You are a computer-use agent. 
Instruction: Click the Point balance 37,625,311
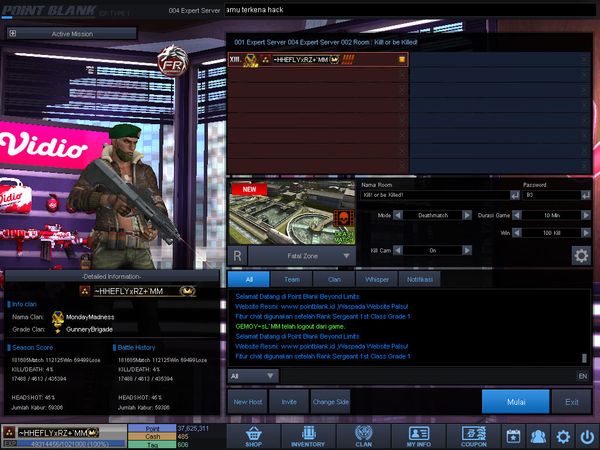point(193,428)
